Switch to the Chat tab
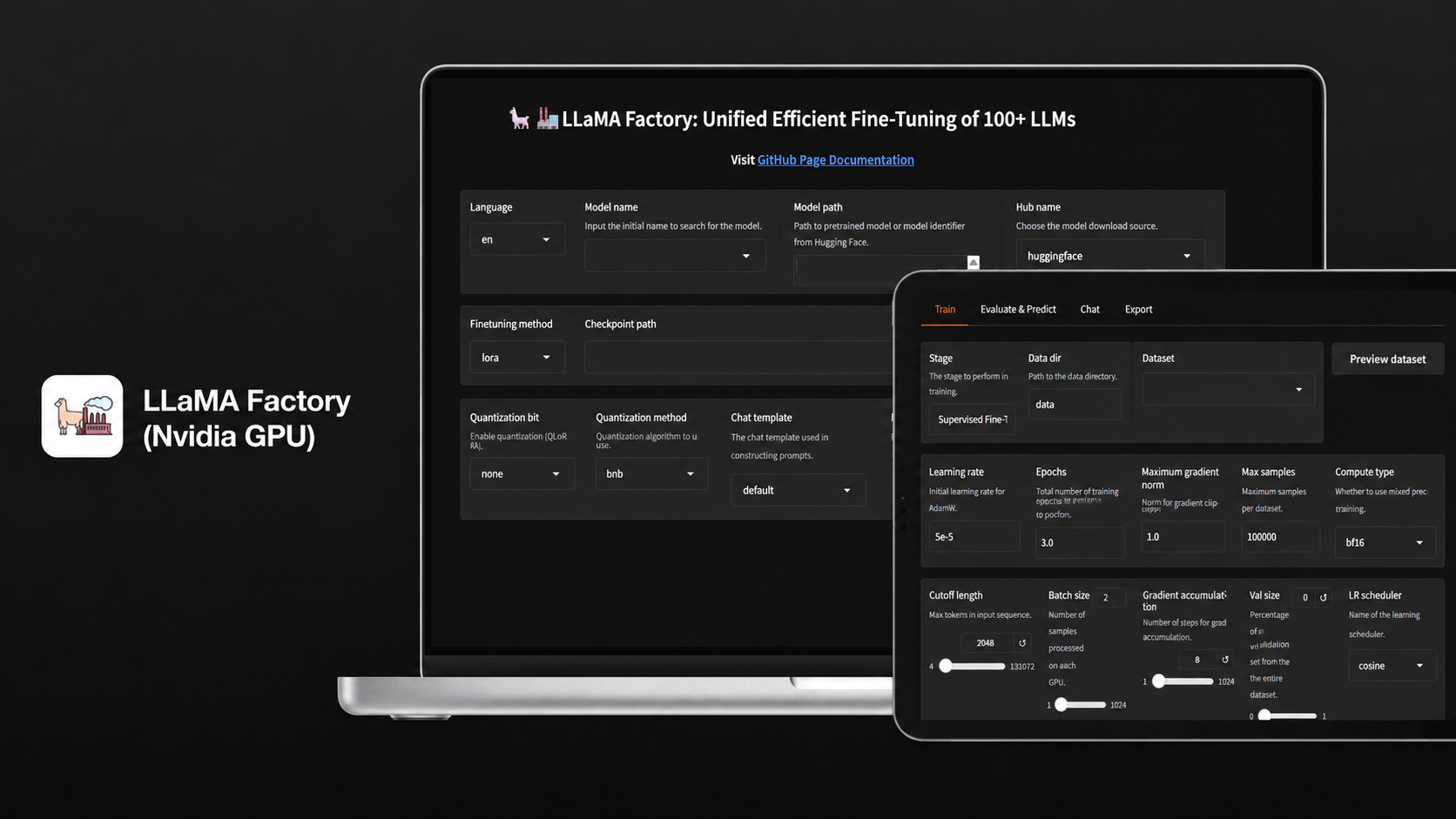Screen dimensions: 1456x819 point(1089,310)
